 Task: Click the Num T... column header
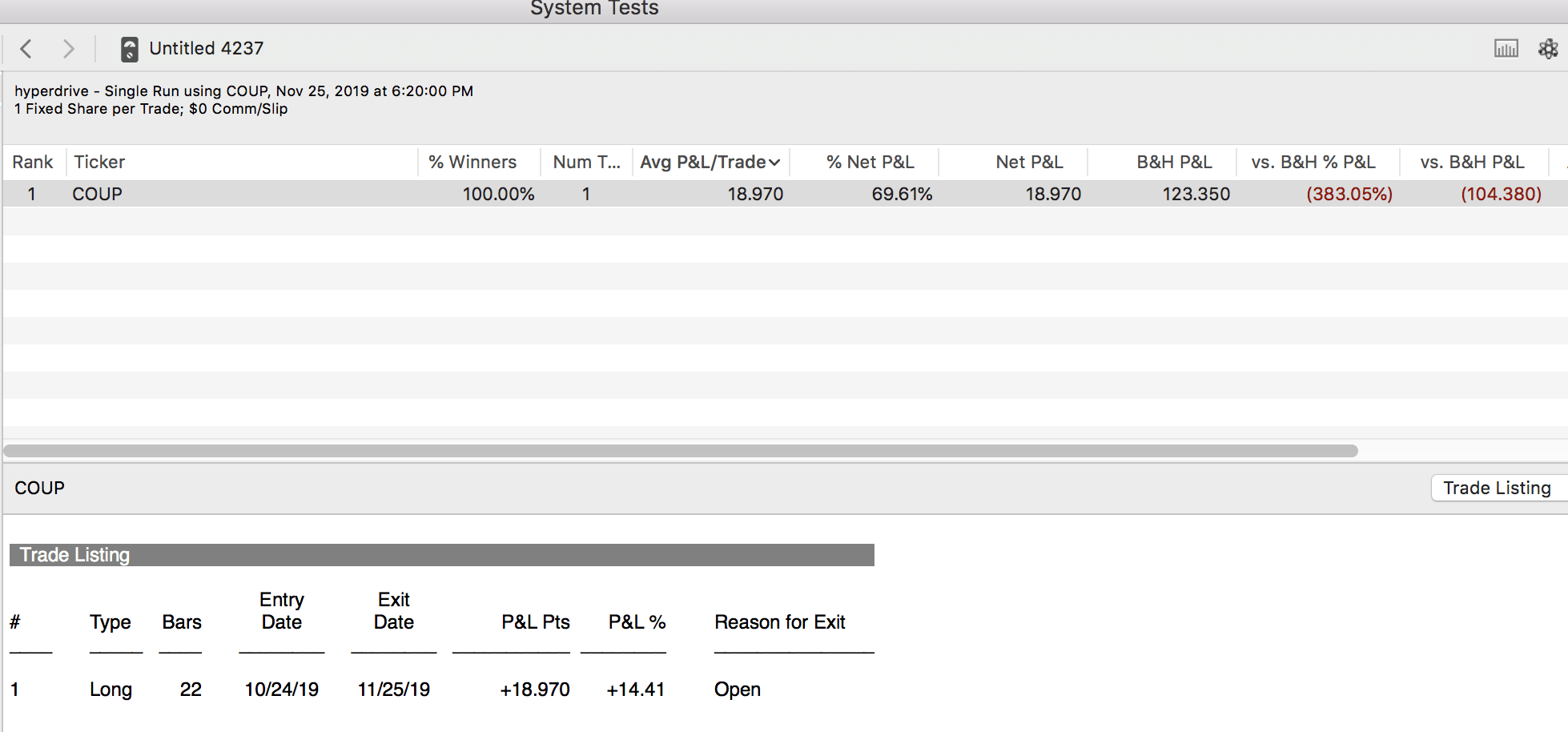point(586,163)
